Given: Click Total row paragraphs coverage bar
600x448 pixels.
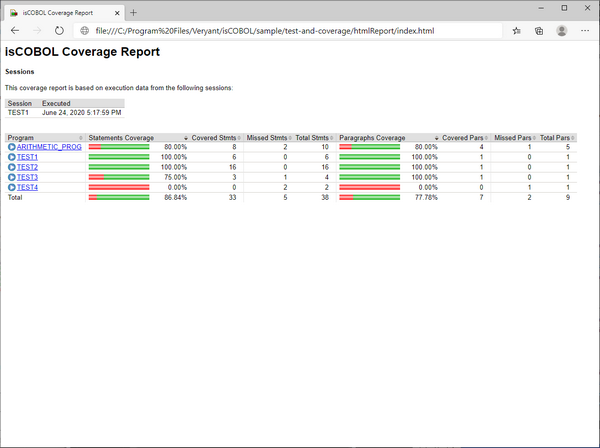Looking at the screenshot, I should pos(370,197).
